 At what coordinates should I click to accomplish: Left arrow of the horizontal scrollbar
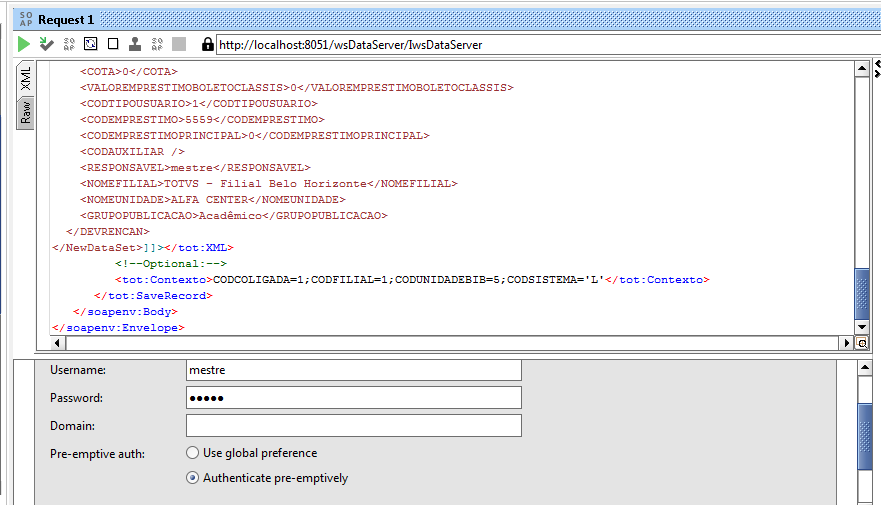click(57, 343)
